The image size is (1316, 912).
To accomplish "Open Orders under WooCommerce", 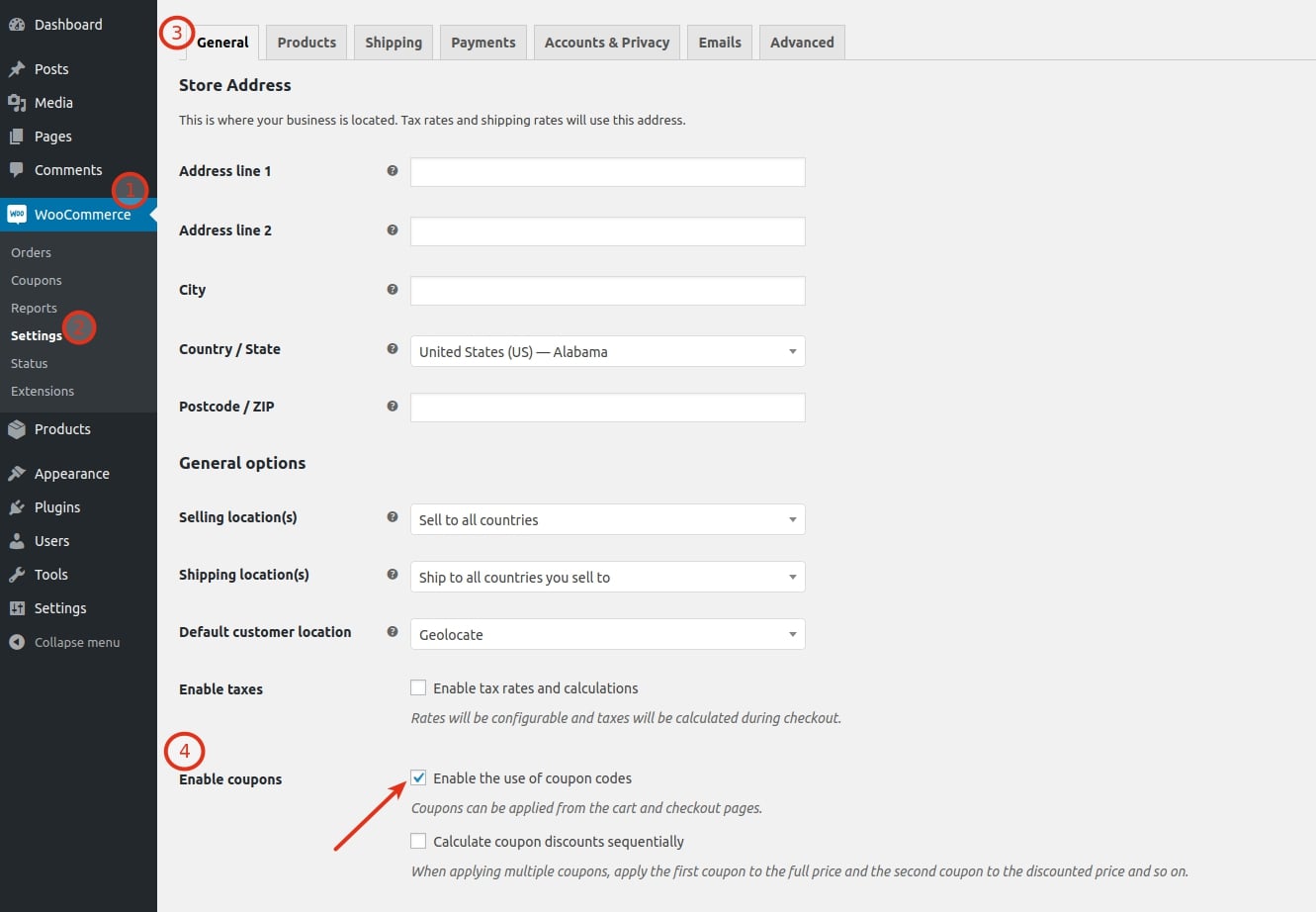I will (x=32, y=253).
